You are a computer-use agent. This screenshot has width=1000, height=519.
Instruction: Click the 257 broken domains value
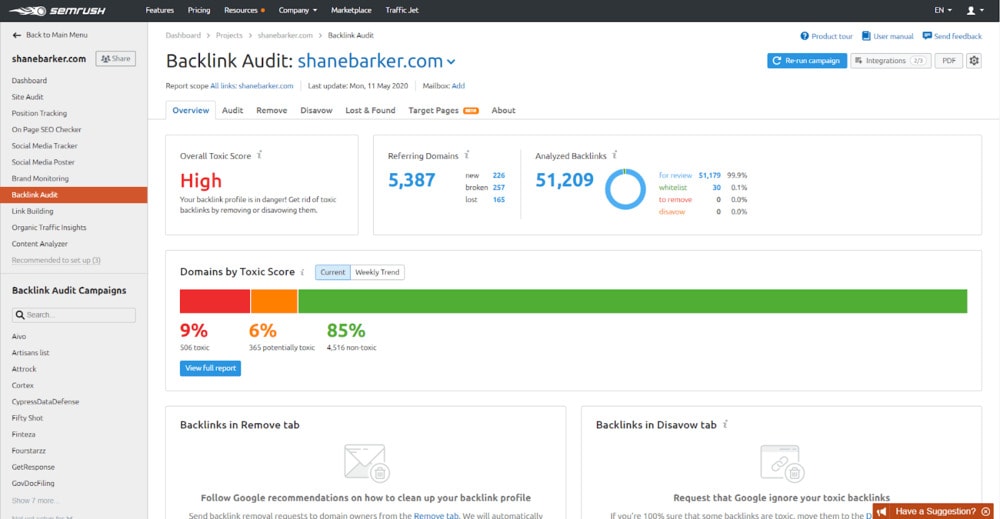tap(499, 187)
